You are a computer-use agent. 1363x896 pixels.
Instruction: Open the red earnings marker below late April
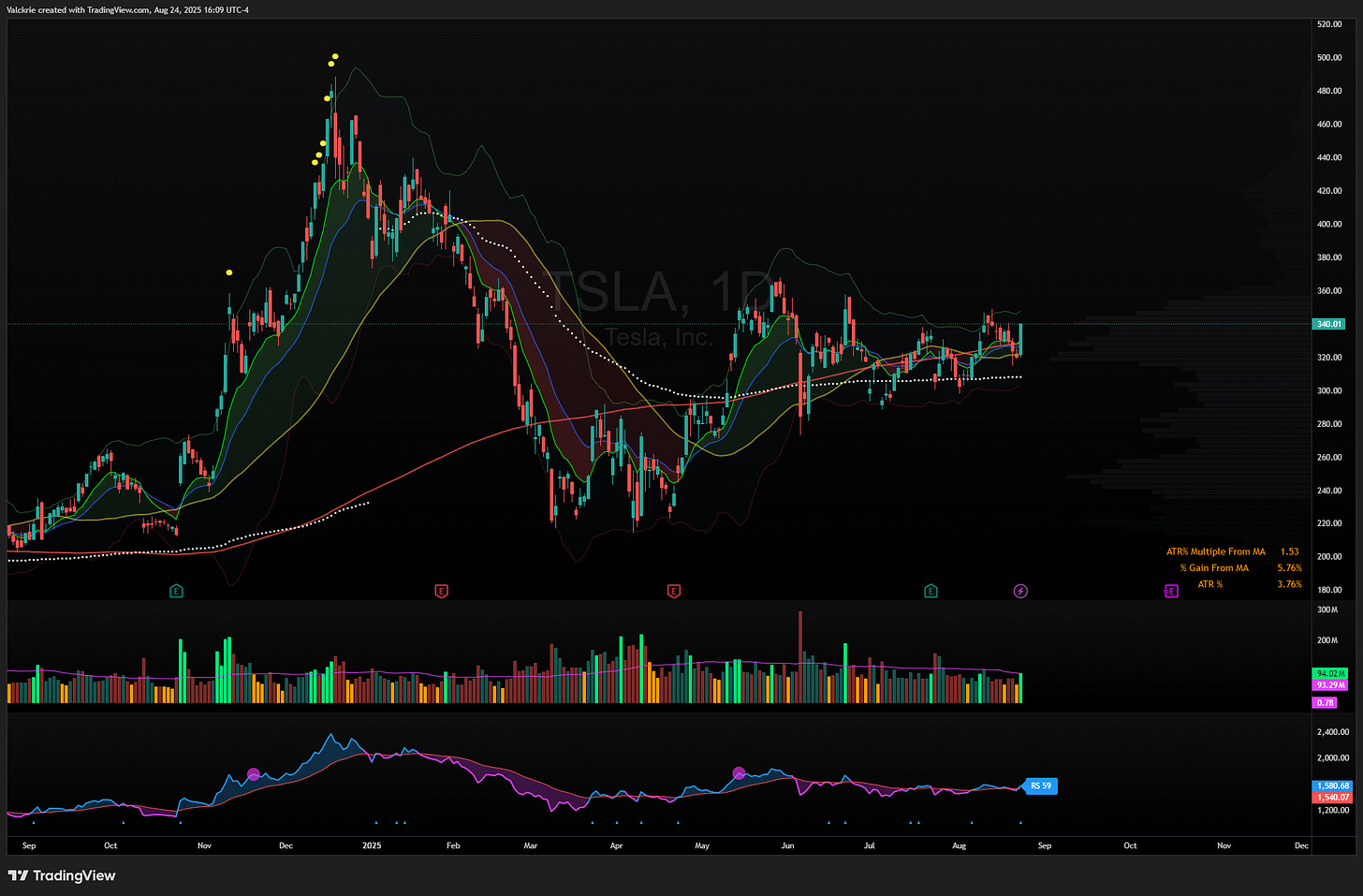click(x=673, y=591)
